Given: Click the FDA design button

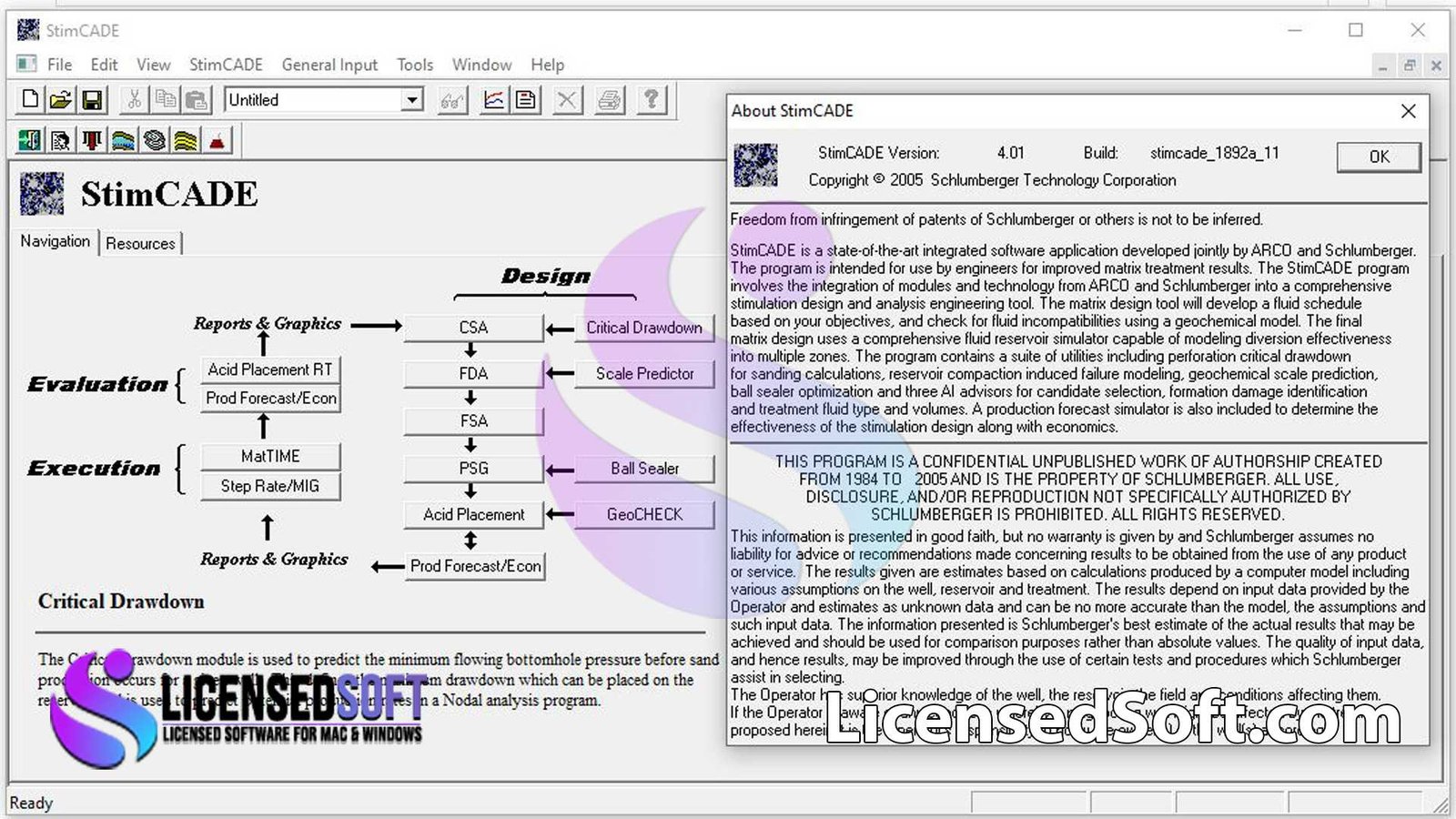Looking at the screenshot, I should [473, 374].
